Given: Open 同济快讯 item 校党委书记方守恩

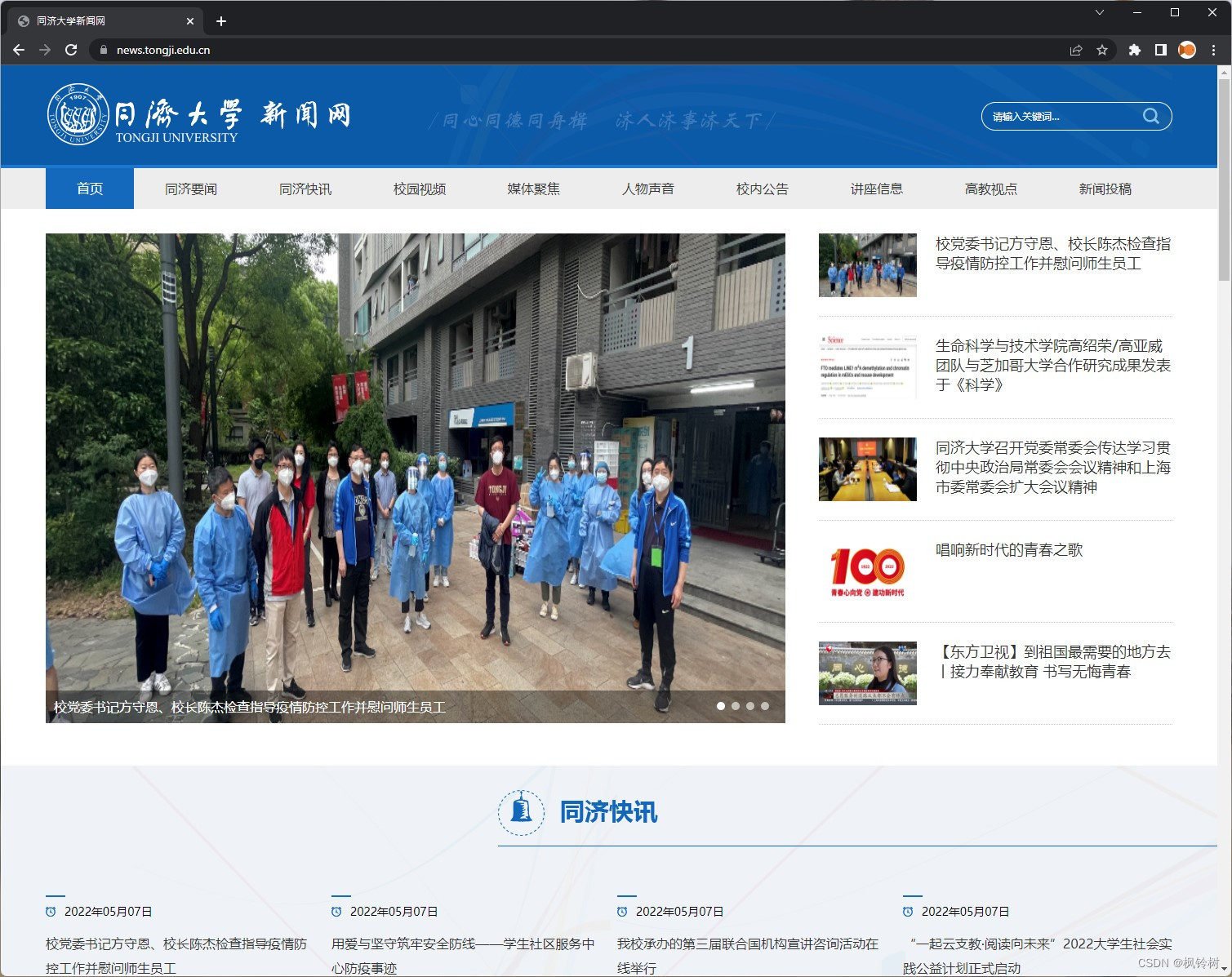Looking at the screenshot, I should [176, 956].
